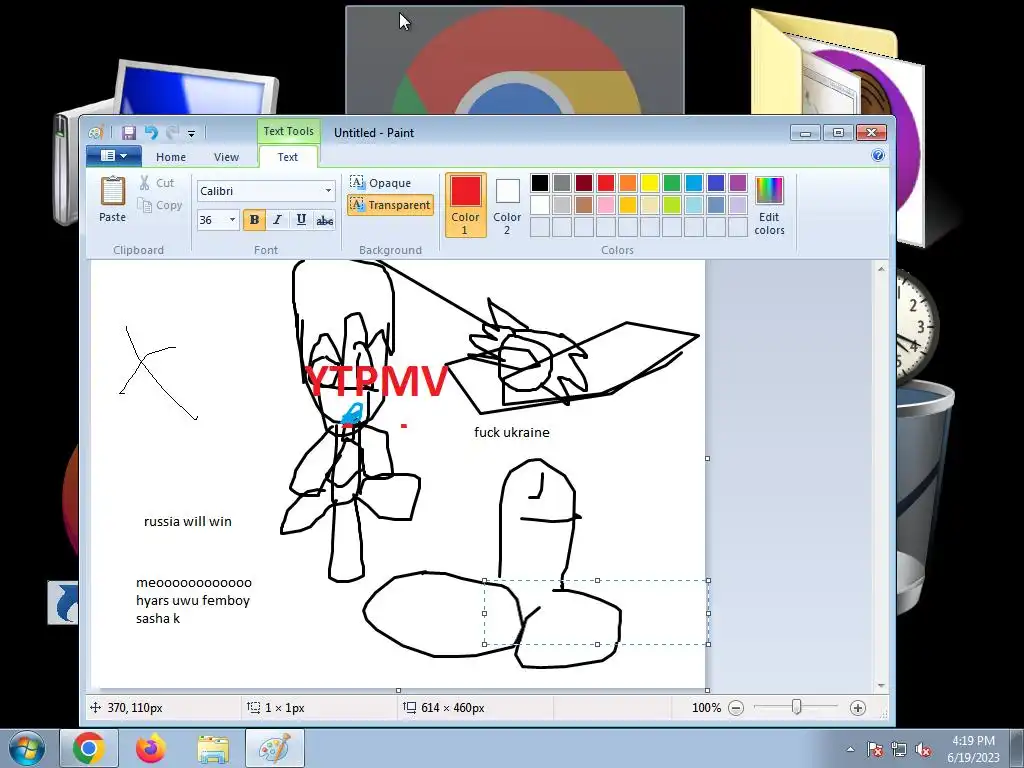The height and width of the screenshot is (768, 1024).
Task: Click the zoom out minus button
Action: point(736,708)
